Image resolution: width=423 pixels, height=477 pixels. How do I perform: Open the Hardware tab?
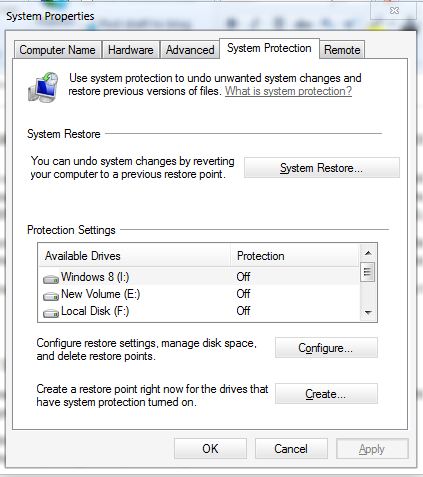pyautogui.click(x=131, y=50)
